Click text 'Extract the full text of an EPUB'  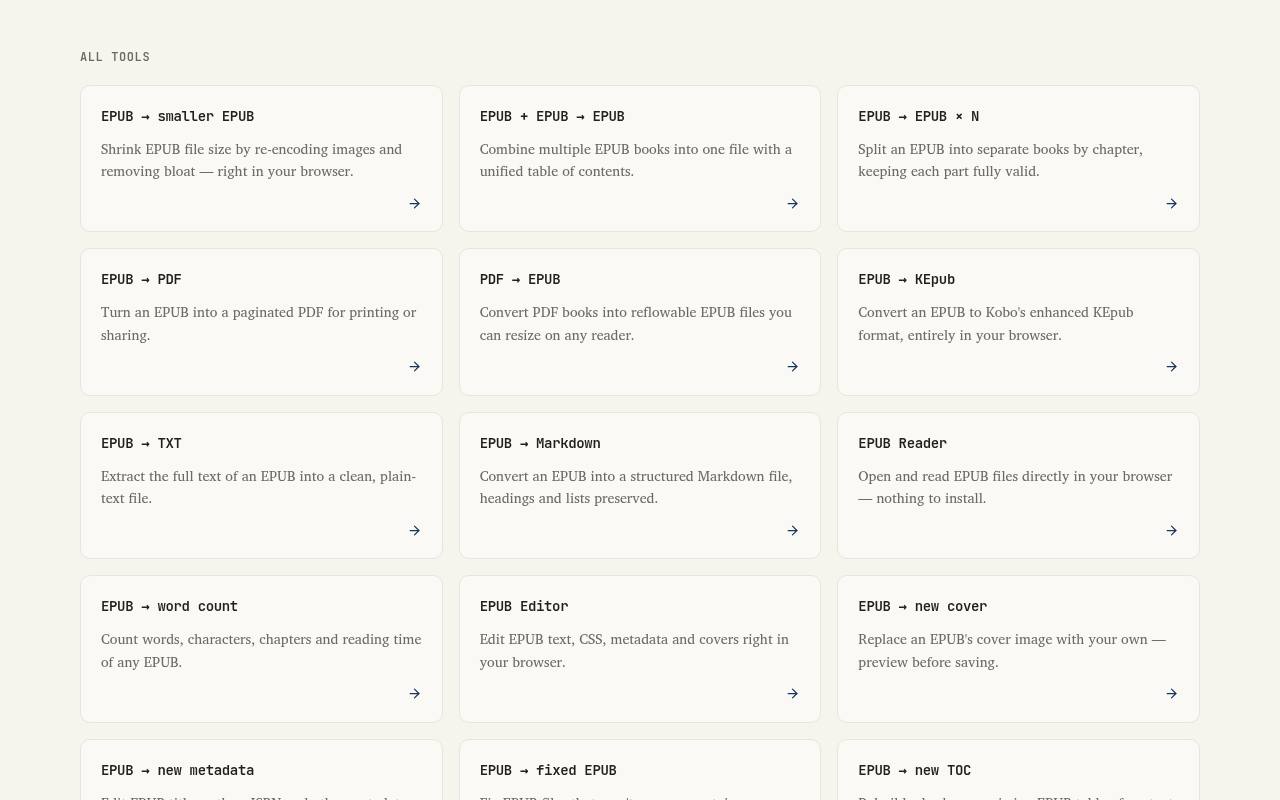[198, 476]
